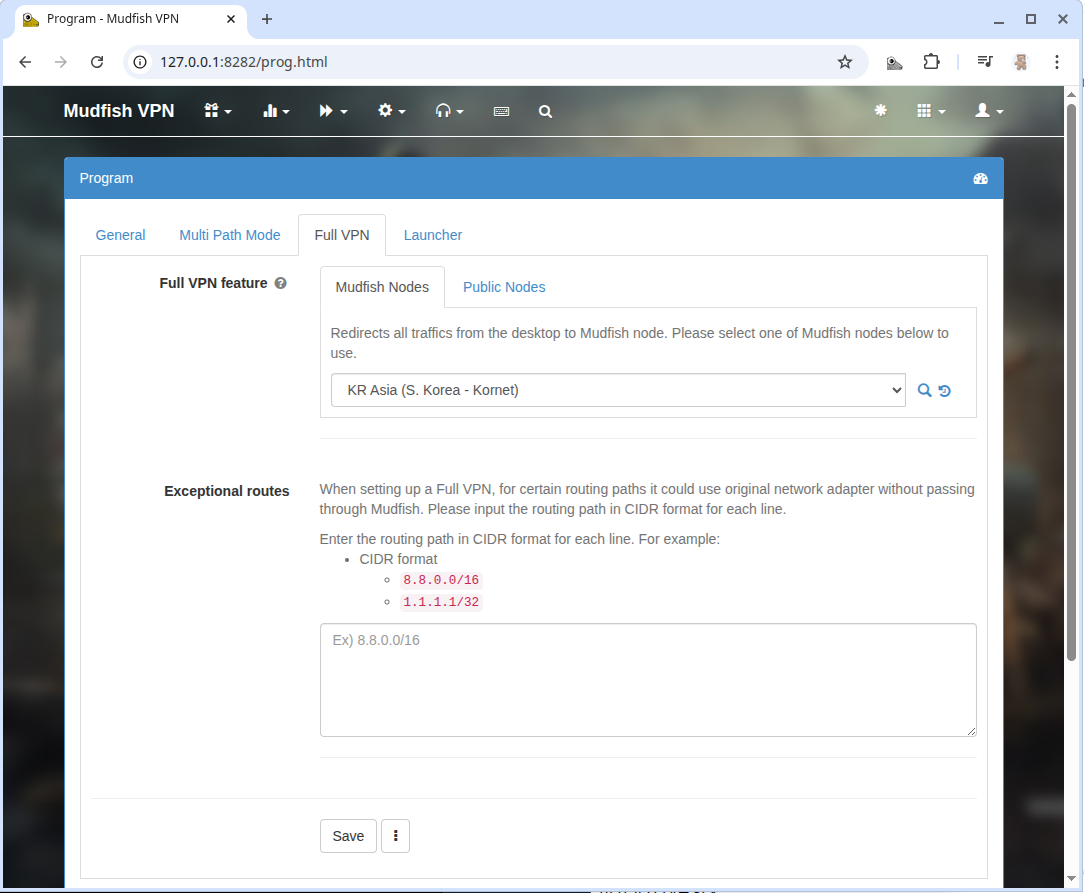
Task: Click the help icon beside Full VPN feature
Action: coord(280,283)
